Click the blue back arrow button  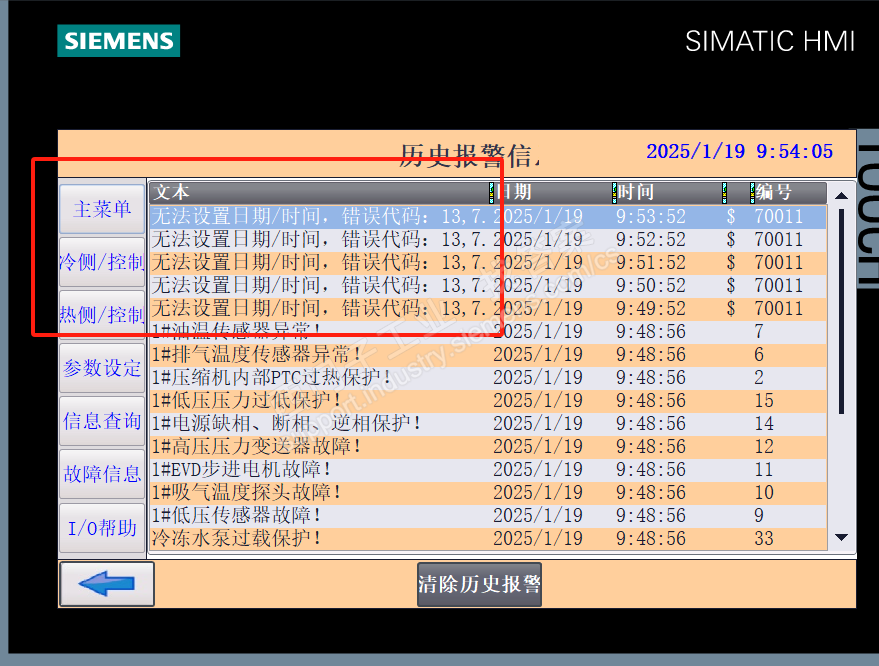coord(107,584)
